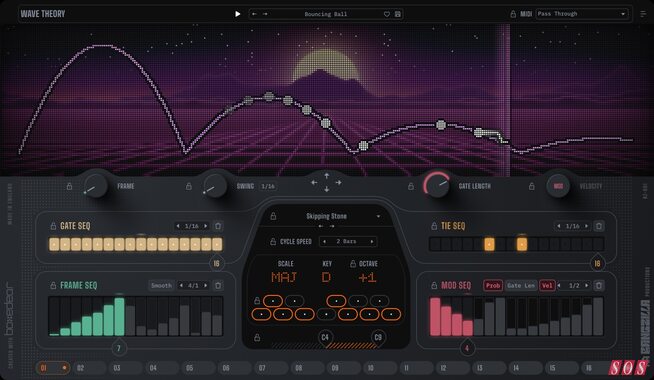Toggle the MIDI lock icon

click(513, 14)
